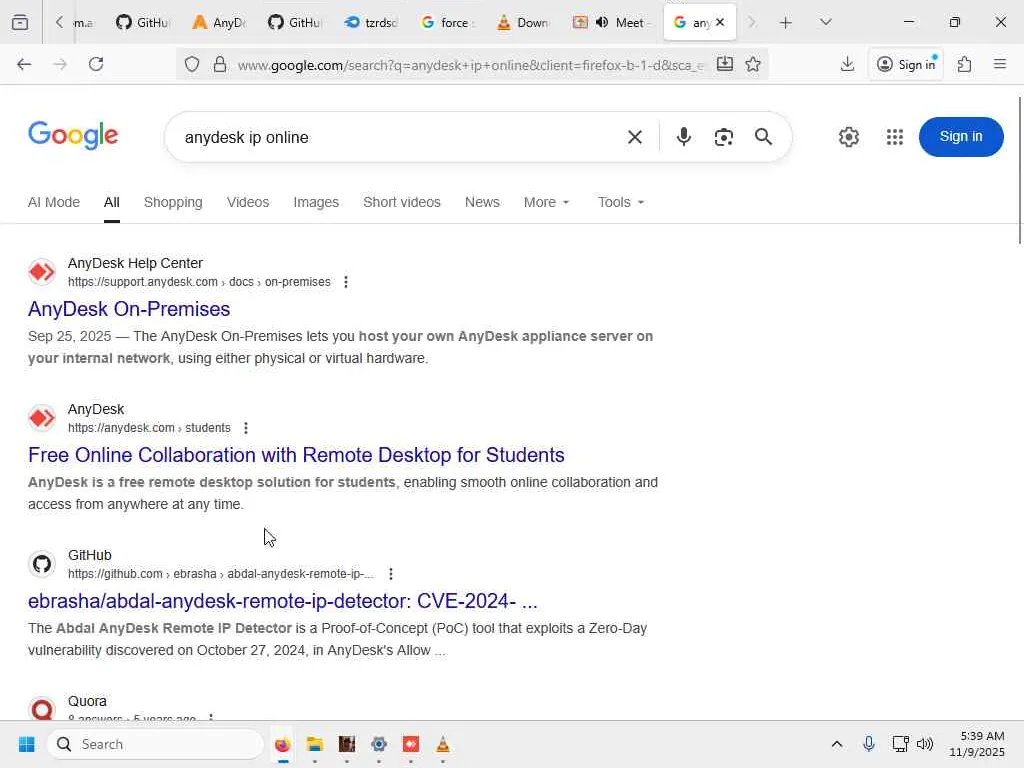The width and height of the screenshot is (1024, 768).
Task: Go to Google homepage via logo
Action: [x=73, y=135]
